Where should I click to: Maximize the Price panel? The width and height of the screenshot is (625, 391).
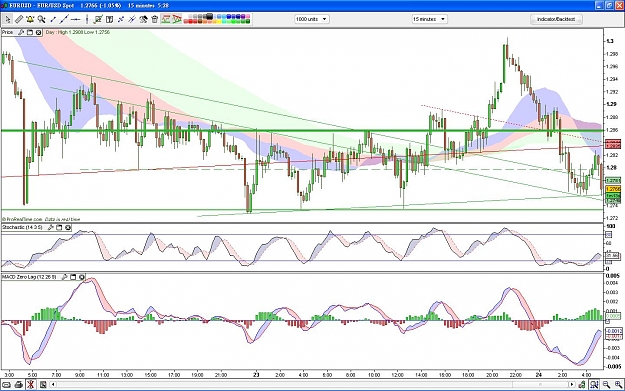pyautogui.click(x=30, y=32)
